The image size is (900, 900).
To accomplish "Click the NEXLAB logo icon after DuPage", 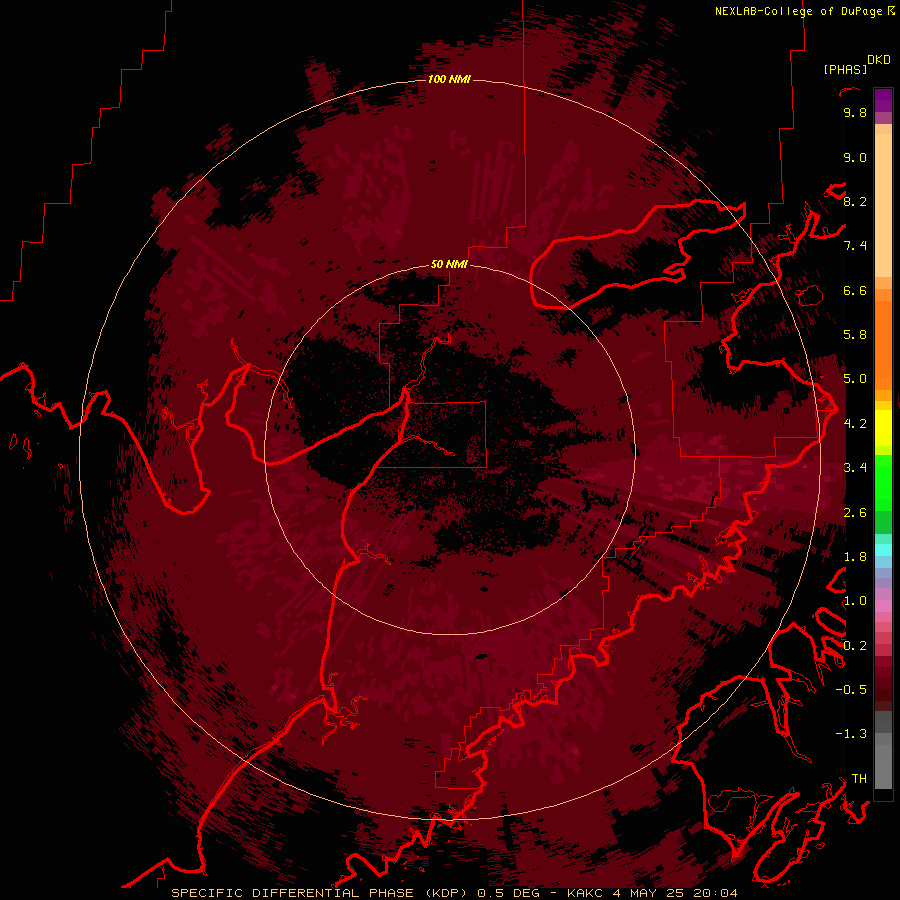I will point(891,10).
